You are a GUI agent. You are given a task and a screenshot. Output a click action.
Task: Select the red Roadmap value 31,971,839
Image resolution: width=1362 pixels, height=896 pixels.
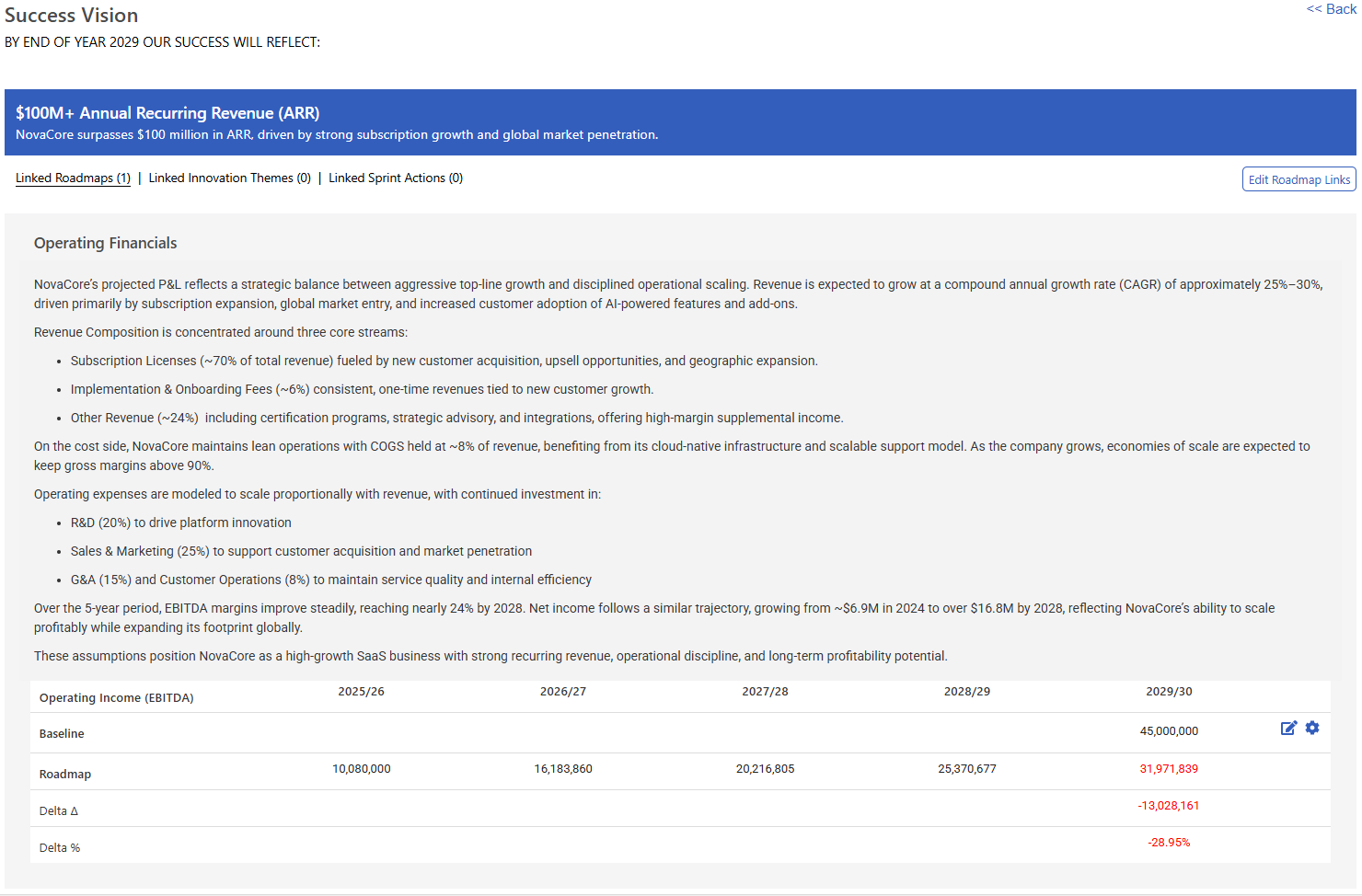click(x=1169, y=769)
